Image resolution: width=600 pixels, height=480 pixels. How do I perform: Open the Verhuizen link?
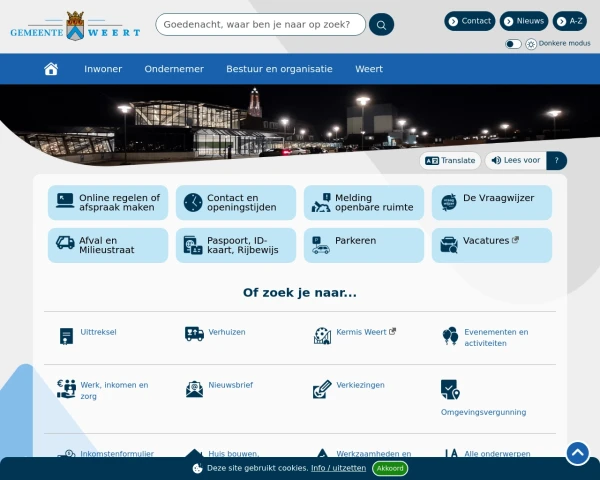pos(227,332)
